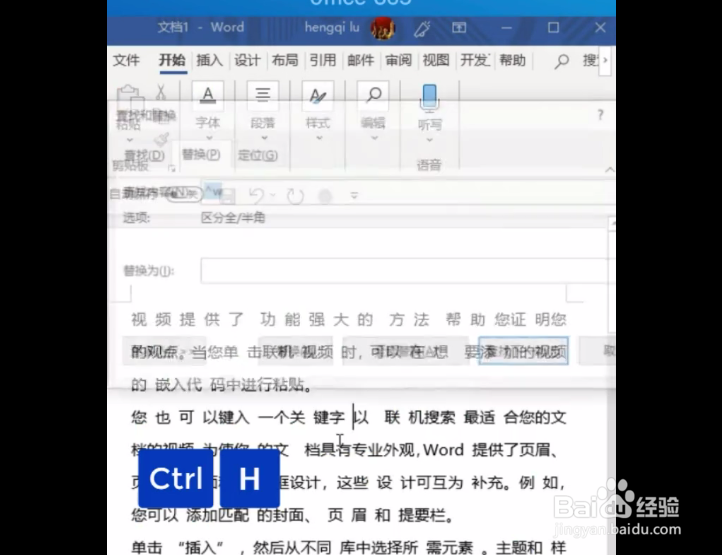Select the 查找(D) tab in the dialog
722x555 pixels.
(145, 155)
